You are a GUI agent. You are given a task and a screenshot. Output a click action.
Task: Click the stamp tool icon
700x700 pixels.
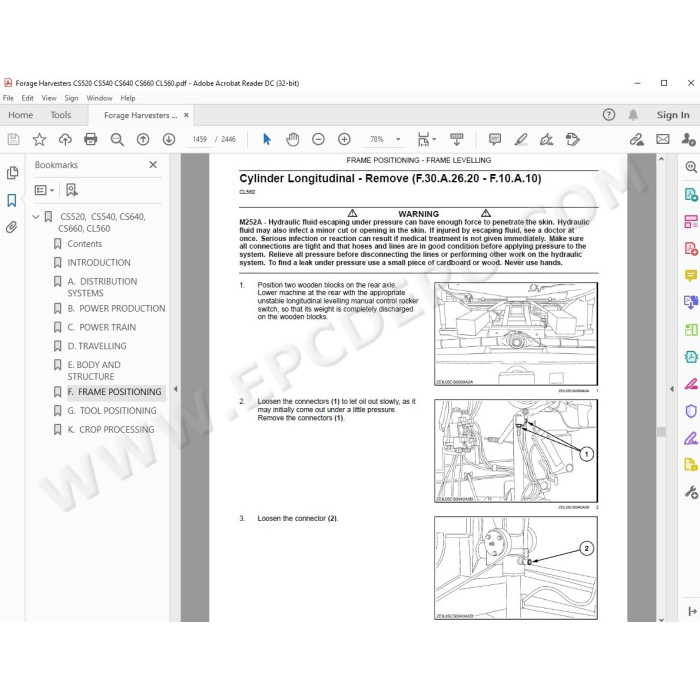(572, 140)
